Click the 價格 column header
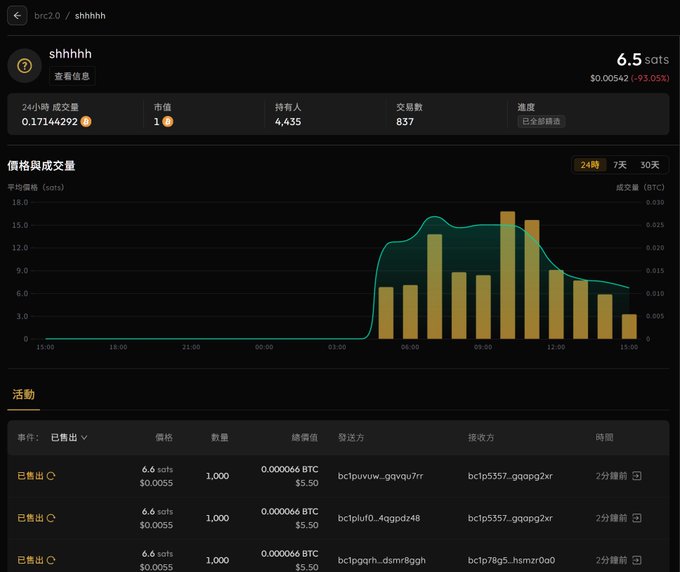Viewport: 680px width, 572px height. [164, 438]
